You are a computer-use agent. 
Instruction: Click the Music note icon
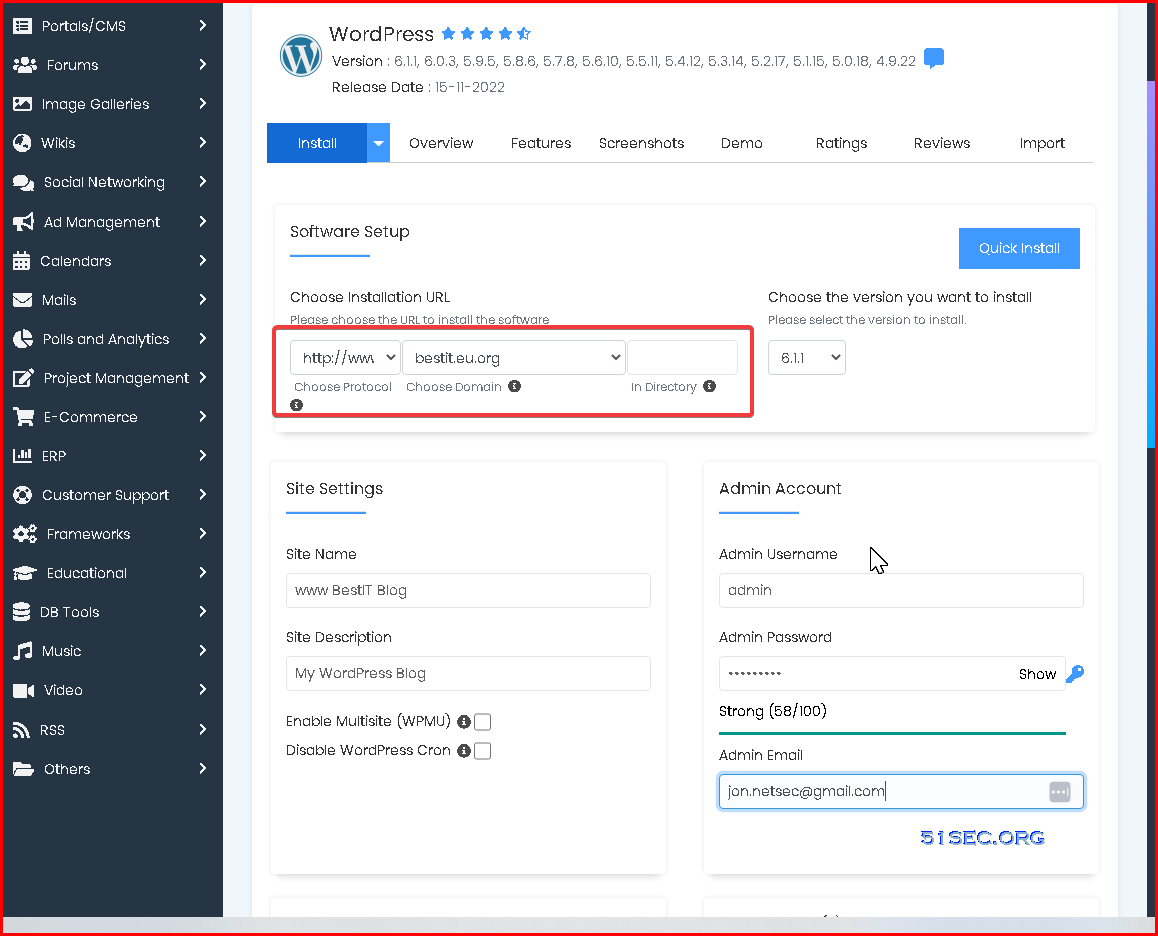(23, 651)
